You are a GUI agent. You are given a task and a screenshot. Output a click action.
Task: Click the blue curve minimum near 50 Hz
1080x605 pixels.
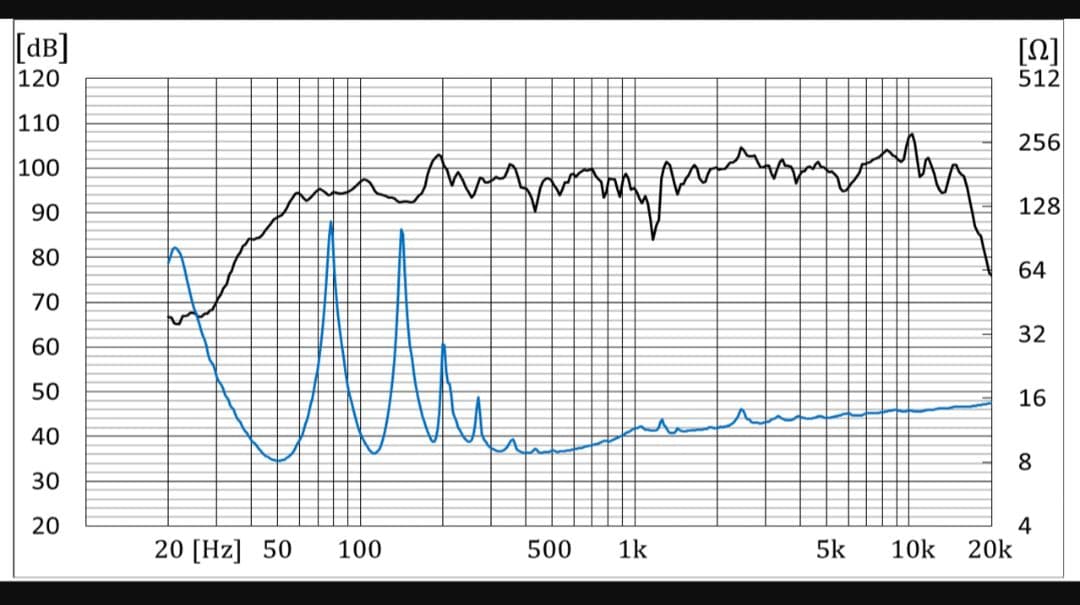click(277, 460)
